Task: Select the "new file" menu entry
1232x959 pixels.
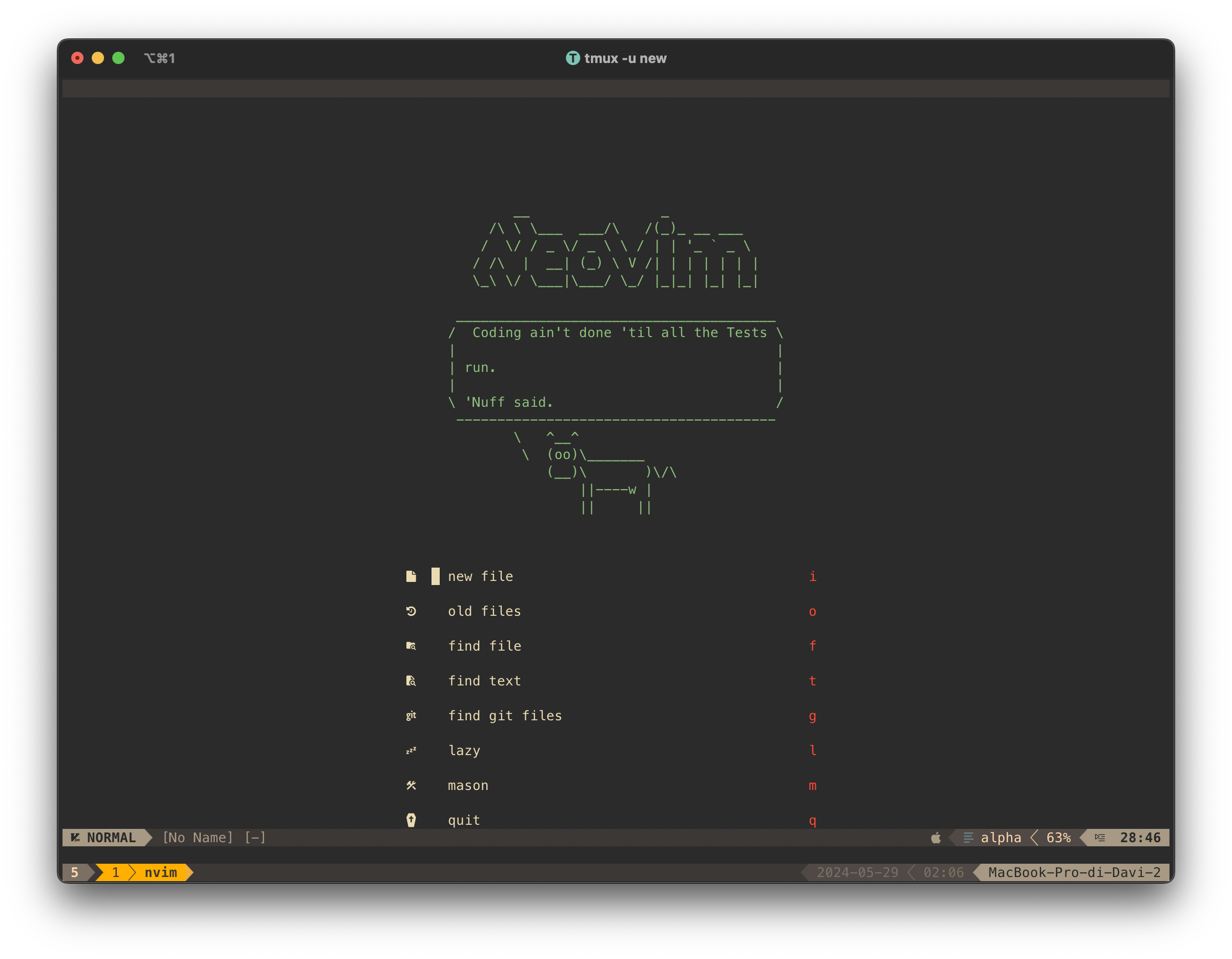Action: (480, 576)
